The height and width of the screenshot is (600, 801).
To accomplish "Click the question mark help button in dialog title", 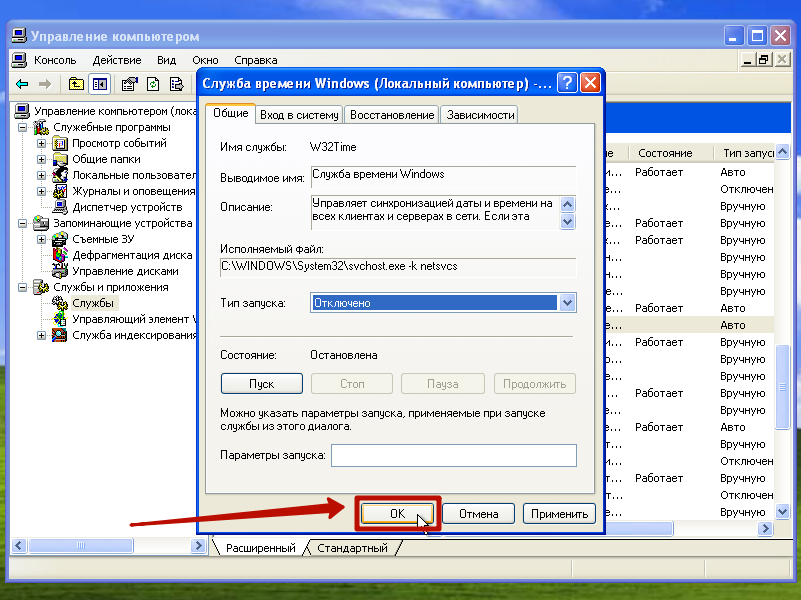I will (x=566, y=83).
